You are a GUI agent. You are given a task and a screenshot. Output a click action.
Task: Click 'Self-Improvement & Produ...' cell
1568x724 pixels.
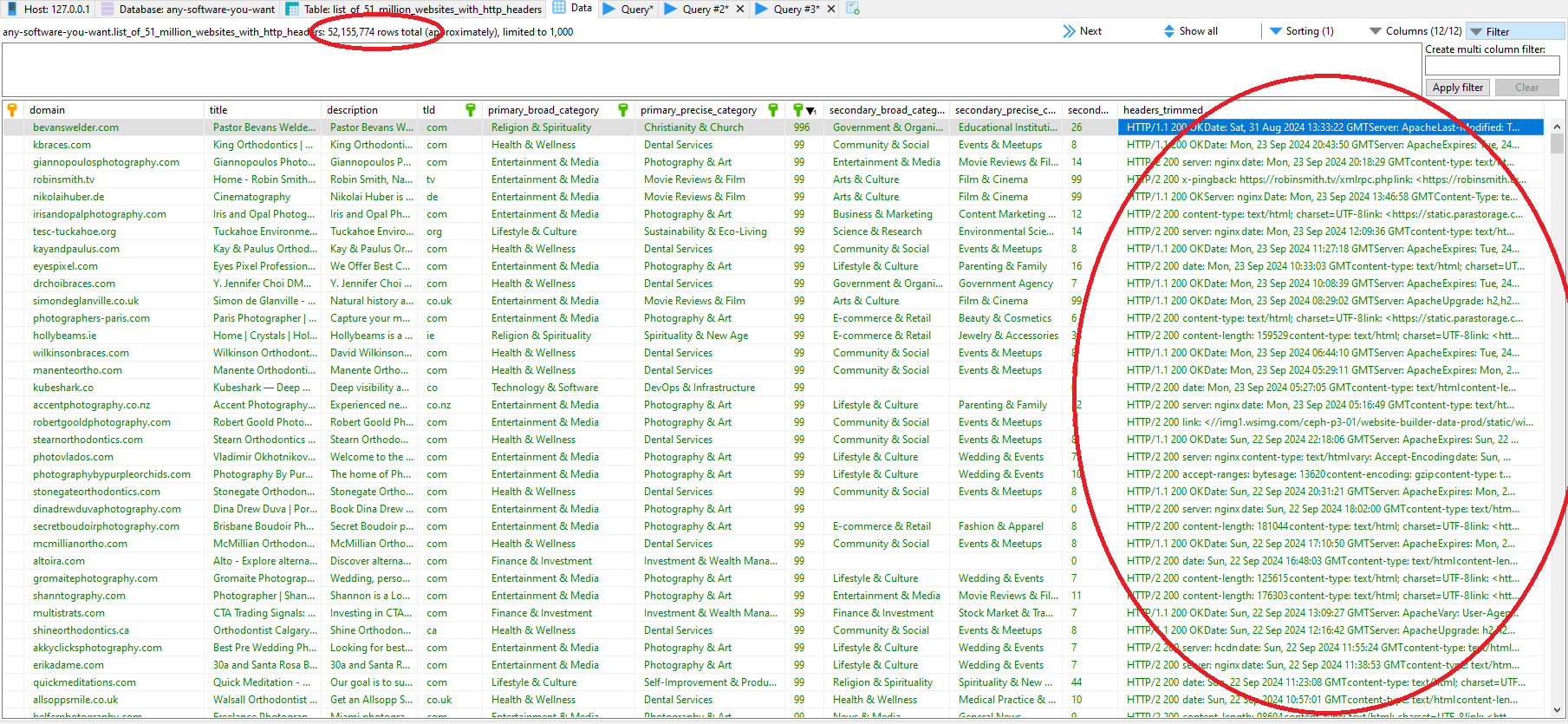pos(710,682)
